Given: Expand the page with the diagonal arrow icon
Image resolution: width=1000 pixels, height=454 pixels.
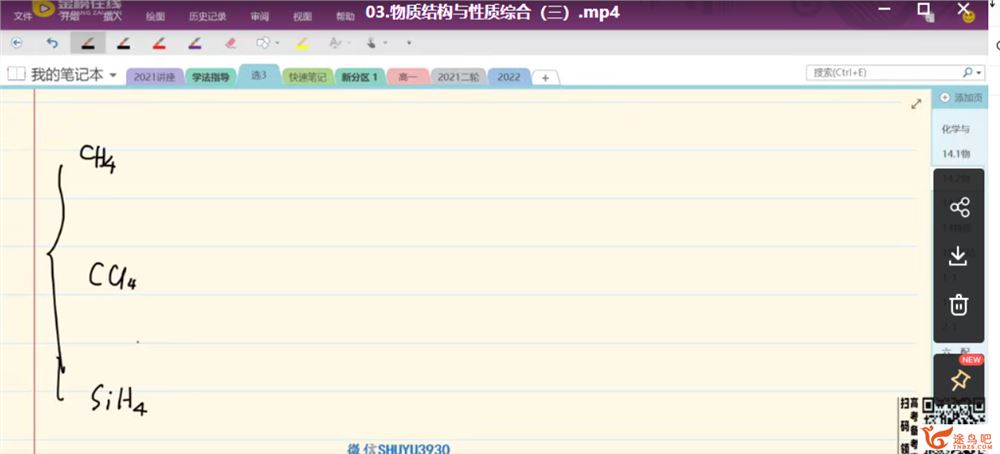Looking at the screenshot, I should (x=916, y=104).
